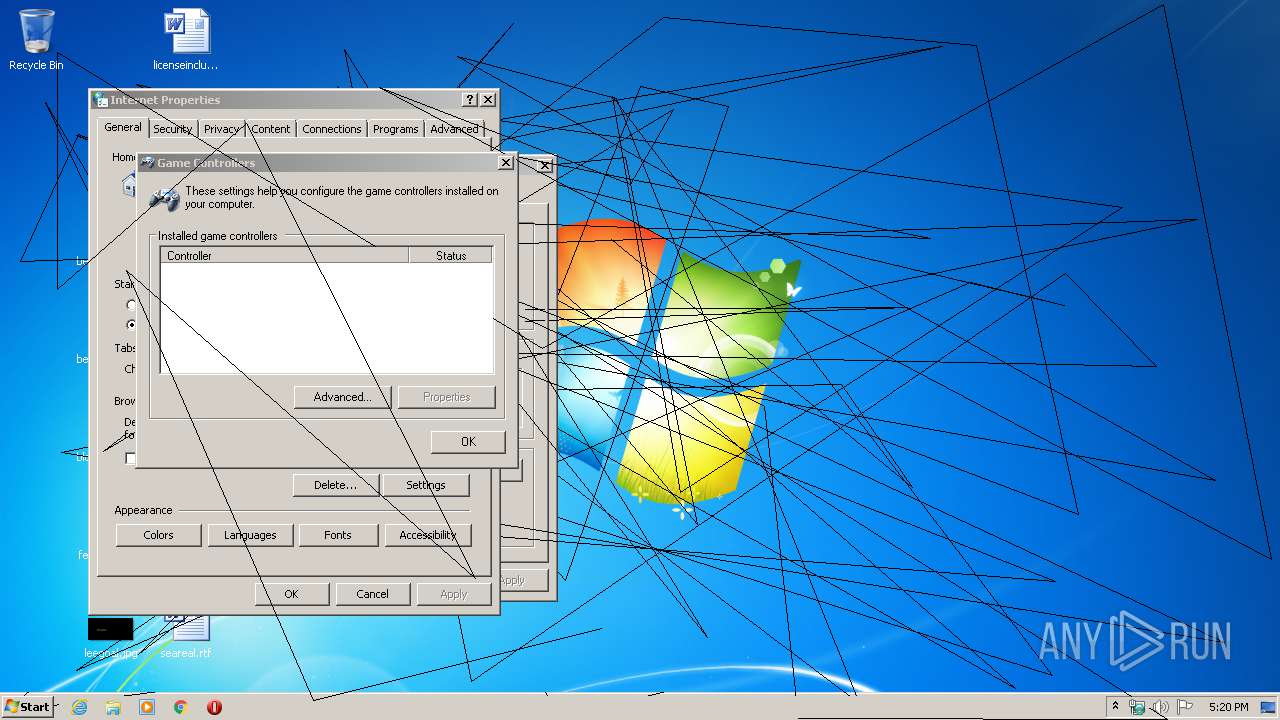Open Languages appearance settings
Image resolution: width=1280 pixels, height=720 pixels.
pyautogui.click(x=250, y=535)
